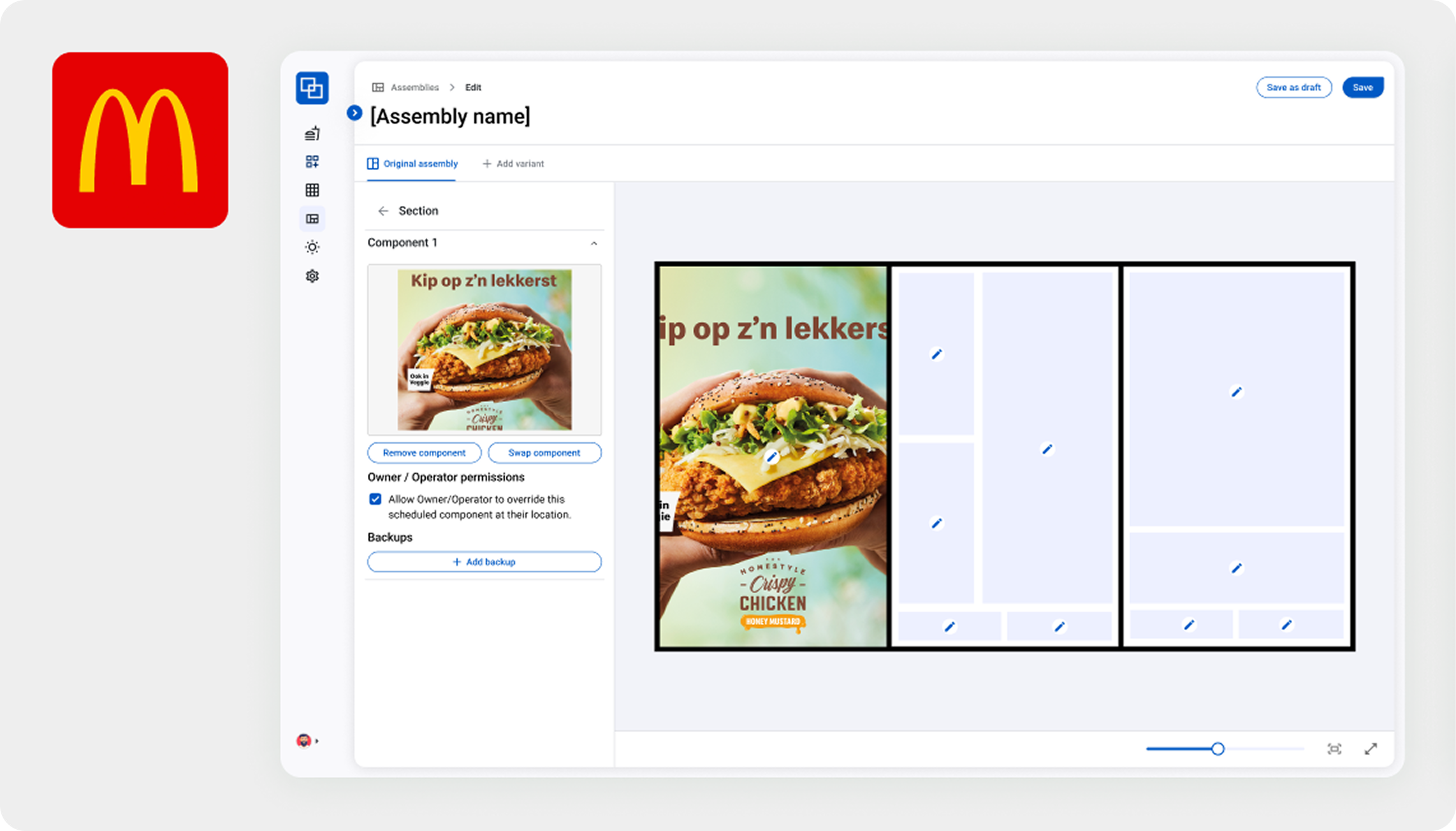This screenshot has height=831, width=1456.
Task: Edit the tall right slot of the middle screen
Action: [x=1047, y=449]
